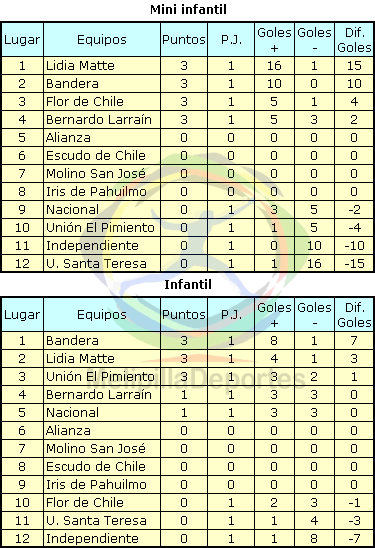Screen dimensions: 375x548
Task: Click the goal difference value -15
Action: (354, 264)
